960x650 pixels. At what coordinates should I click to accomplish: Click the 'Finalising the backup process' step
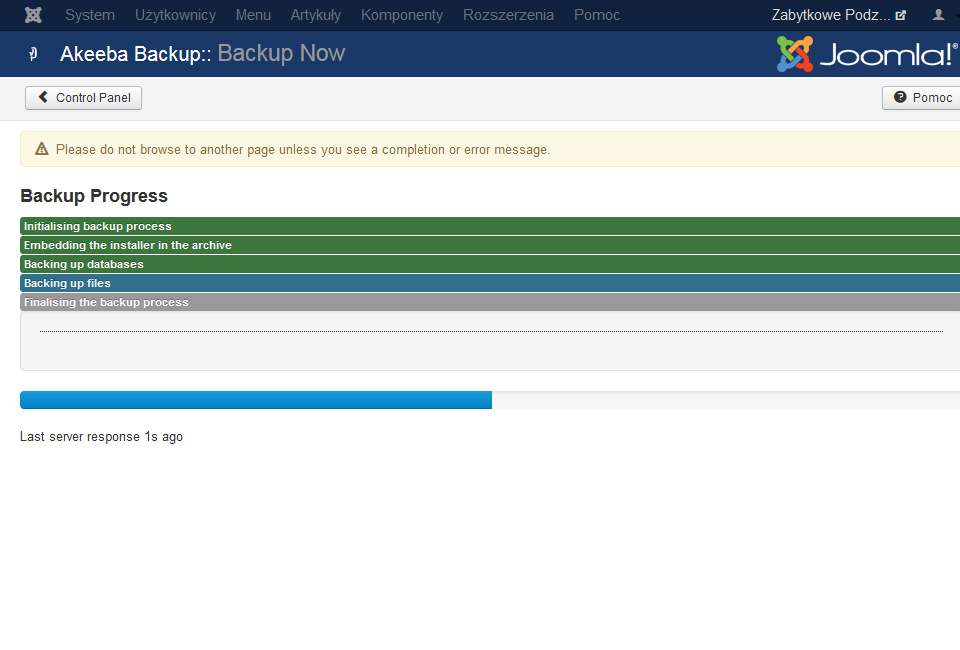tap(490, 302)
